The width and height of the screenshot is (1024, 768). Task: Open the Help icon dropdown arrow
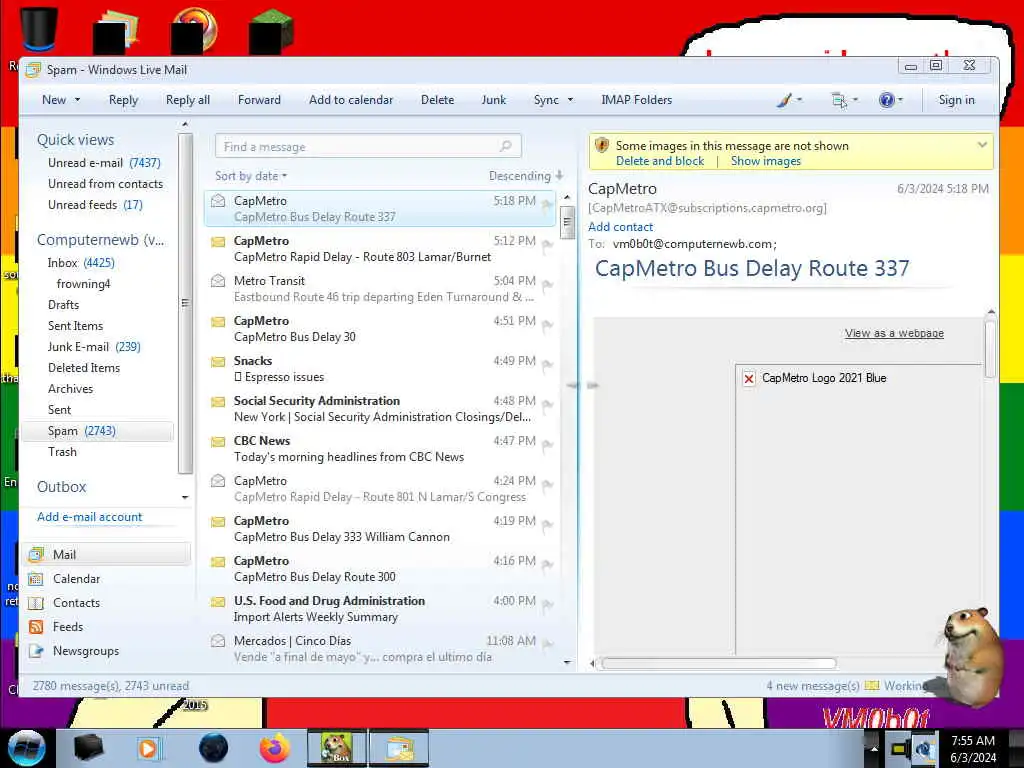(x=901, y=100)
